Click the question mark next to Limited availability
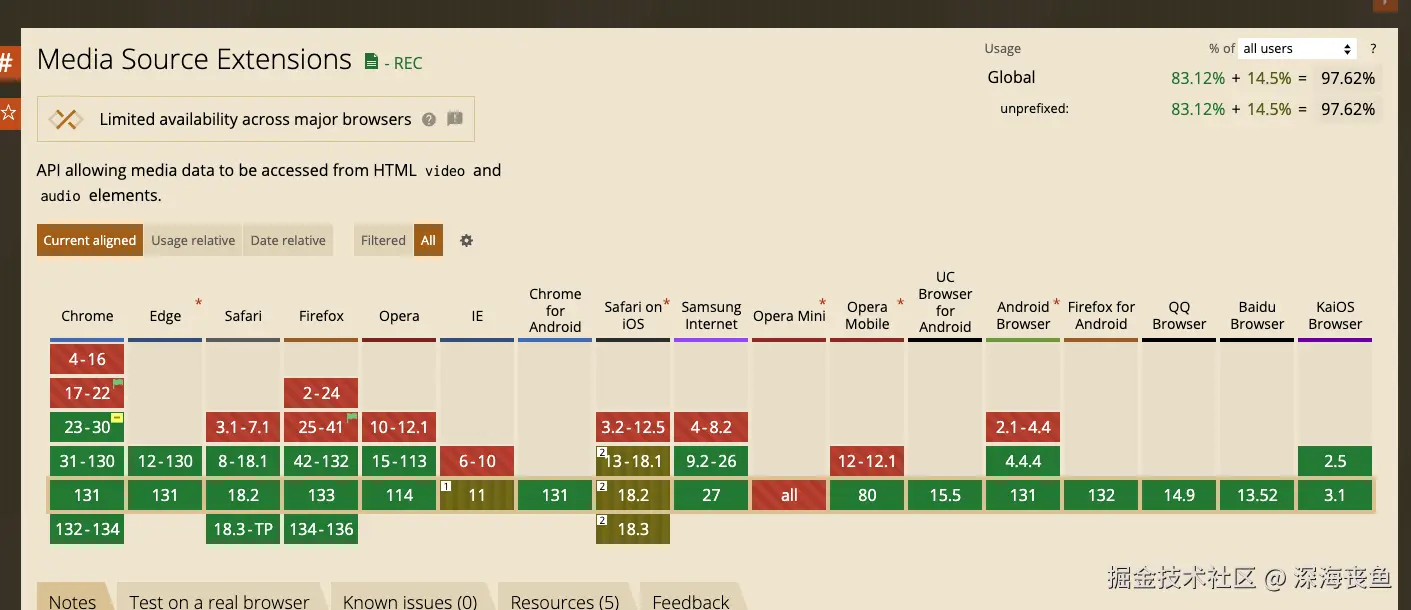1411x610 pixels. pyautogui.click(x=429, y=119)
